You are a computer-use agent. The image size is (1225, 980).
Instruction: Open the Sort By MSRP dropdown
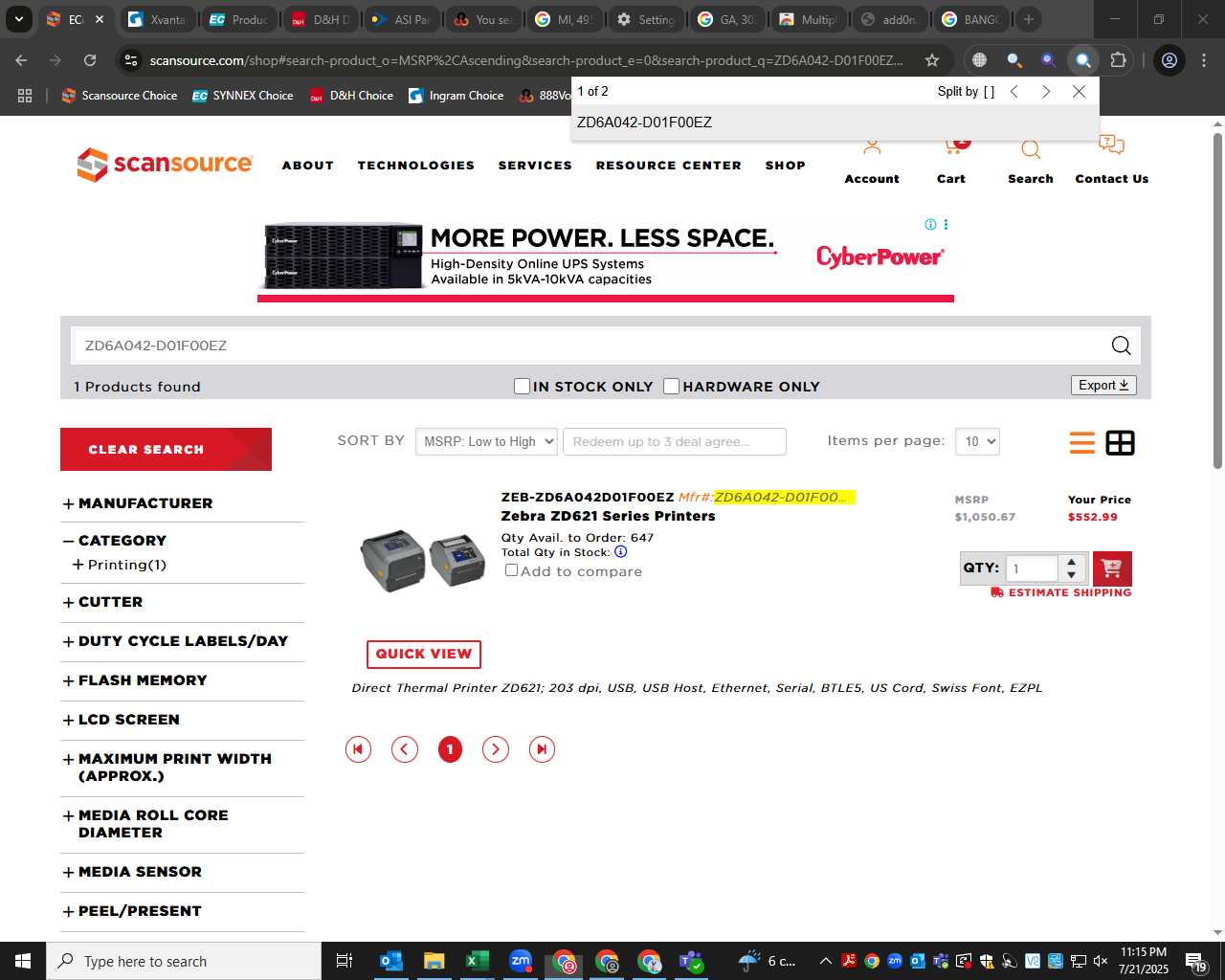[x=486, y=441]
